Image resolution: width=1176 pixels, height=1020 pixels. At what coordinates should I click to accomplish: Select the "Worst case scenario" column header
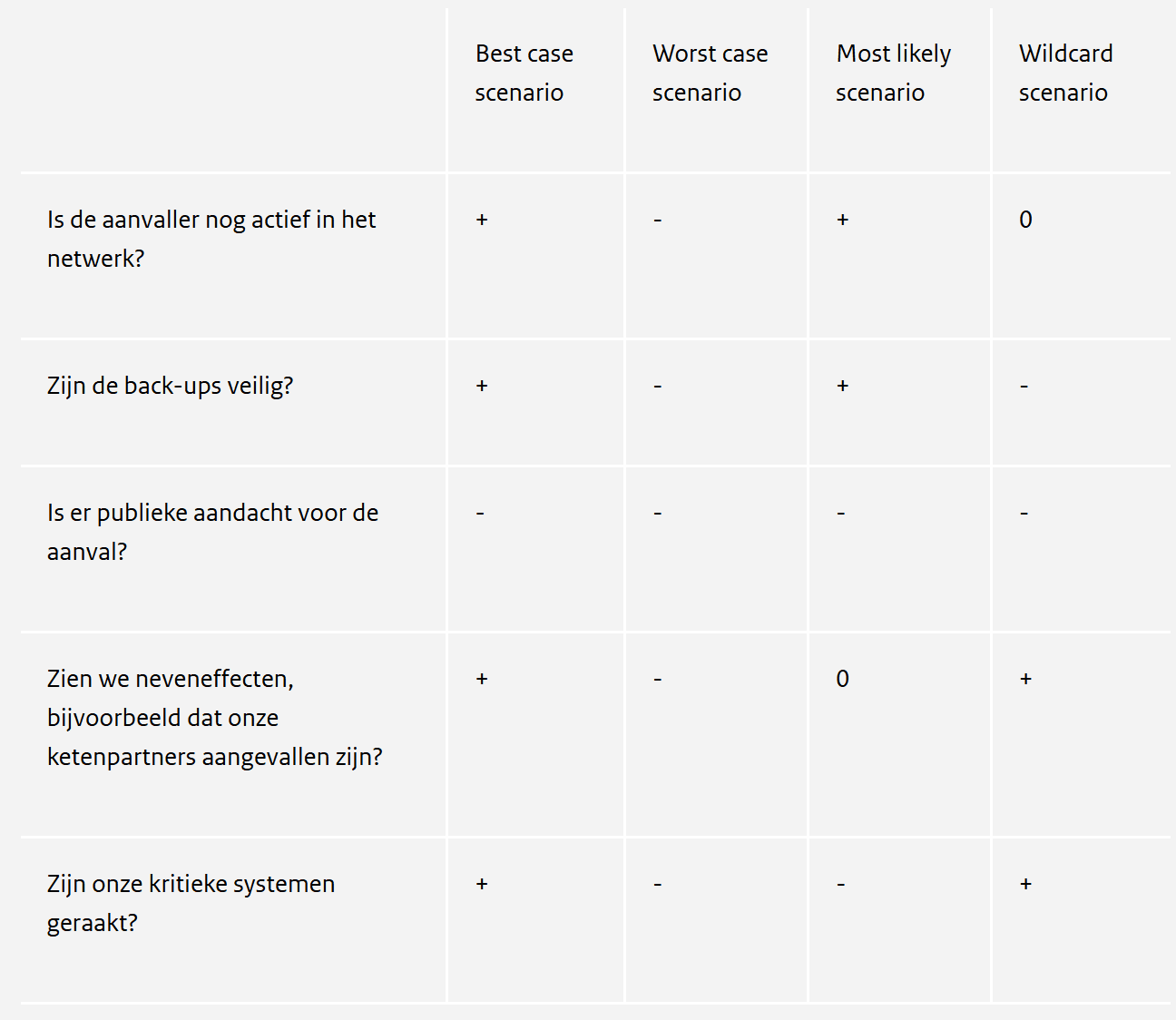710,74
